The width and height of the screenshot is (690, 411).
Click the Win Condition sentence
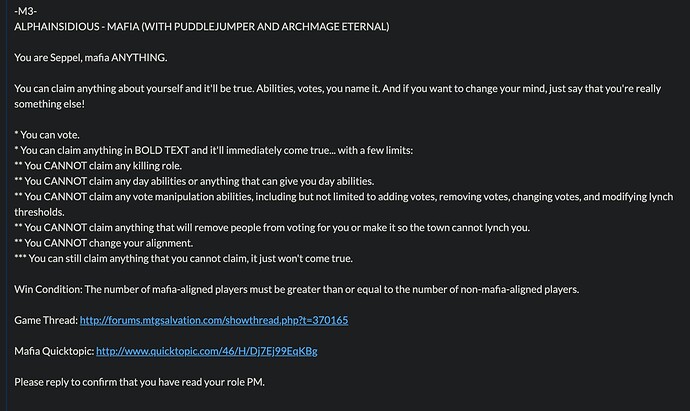[297, 290]
